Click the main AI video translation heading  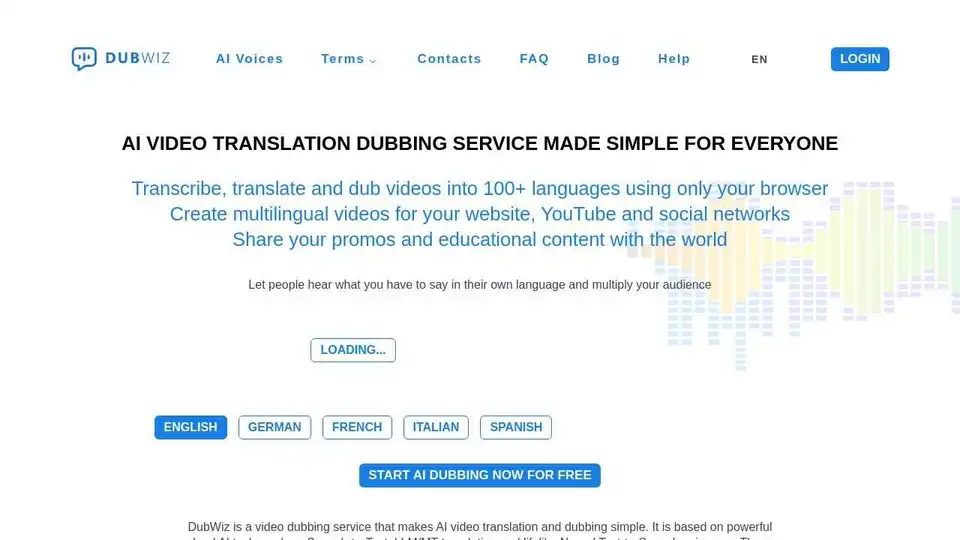480,143
